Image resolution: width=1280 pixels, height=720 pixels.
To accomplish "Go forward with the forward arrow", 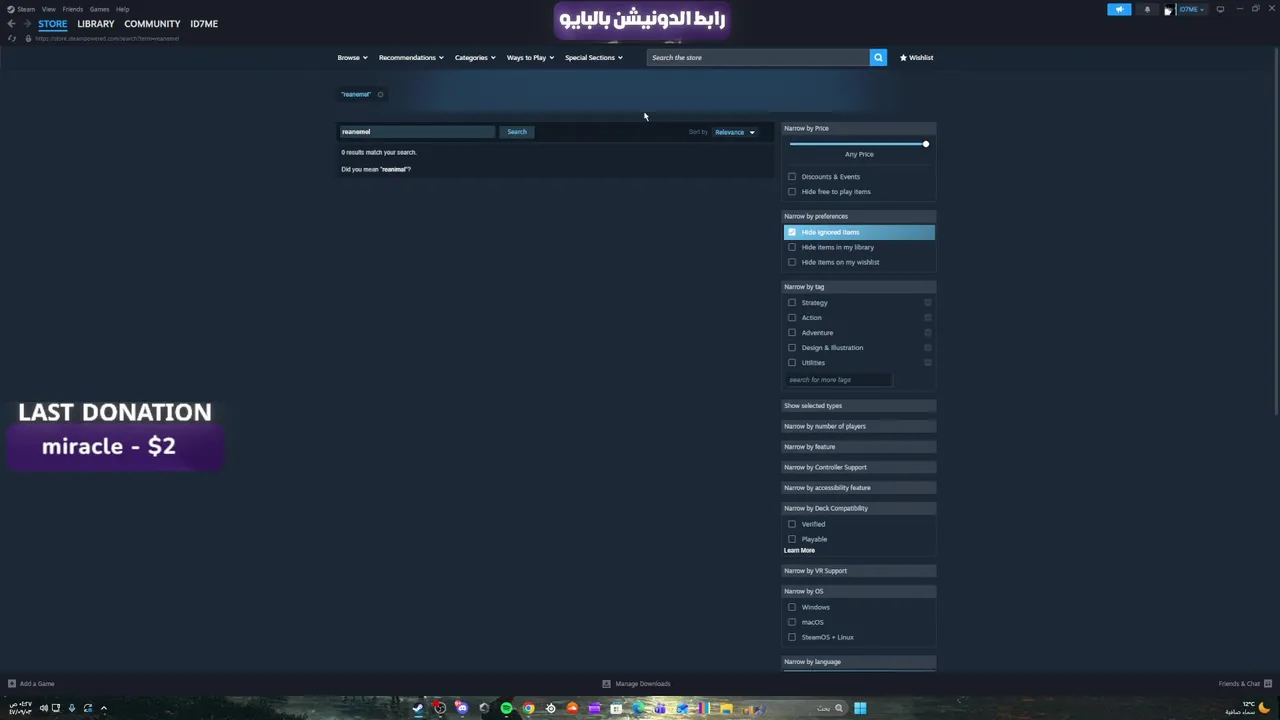I will pos(25,24).
